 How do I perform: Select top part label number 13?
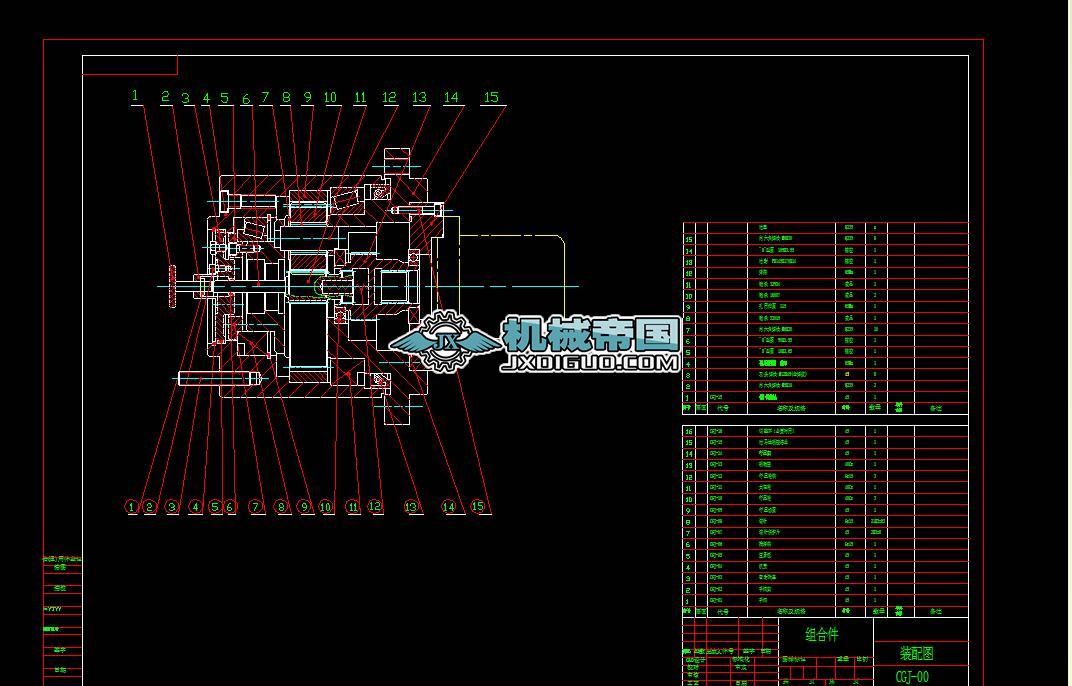pyautogui.click(x=419, y=98)
